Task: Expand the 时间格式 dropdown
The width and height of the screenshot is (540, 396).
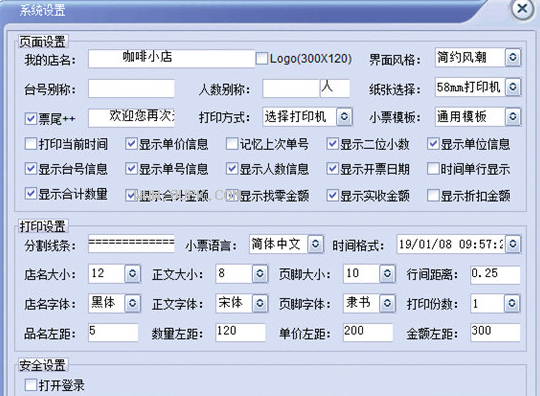Action: (512, 244)
